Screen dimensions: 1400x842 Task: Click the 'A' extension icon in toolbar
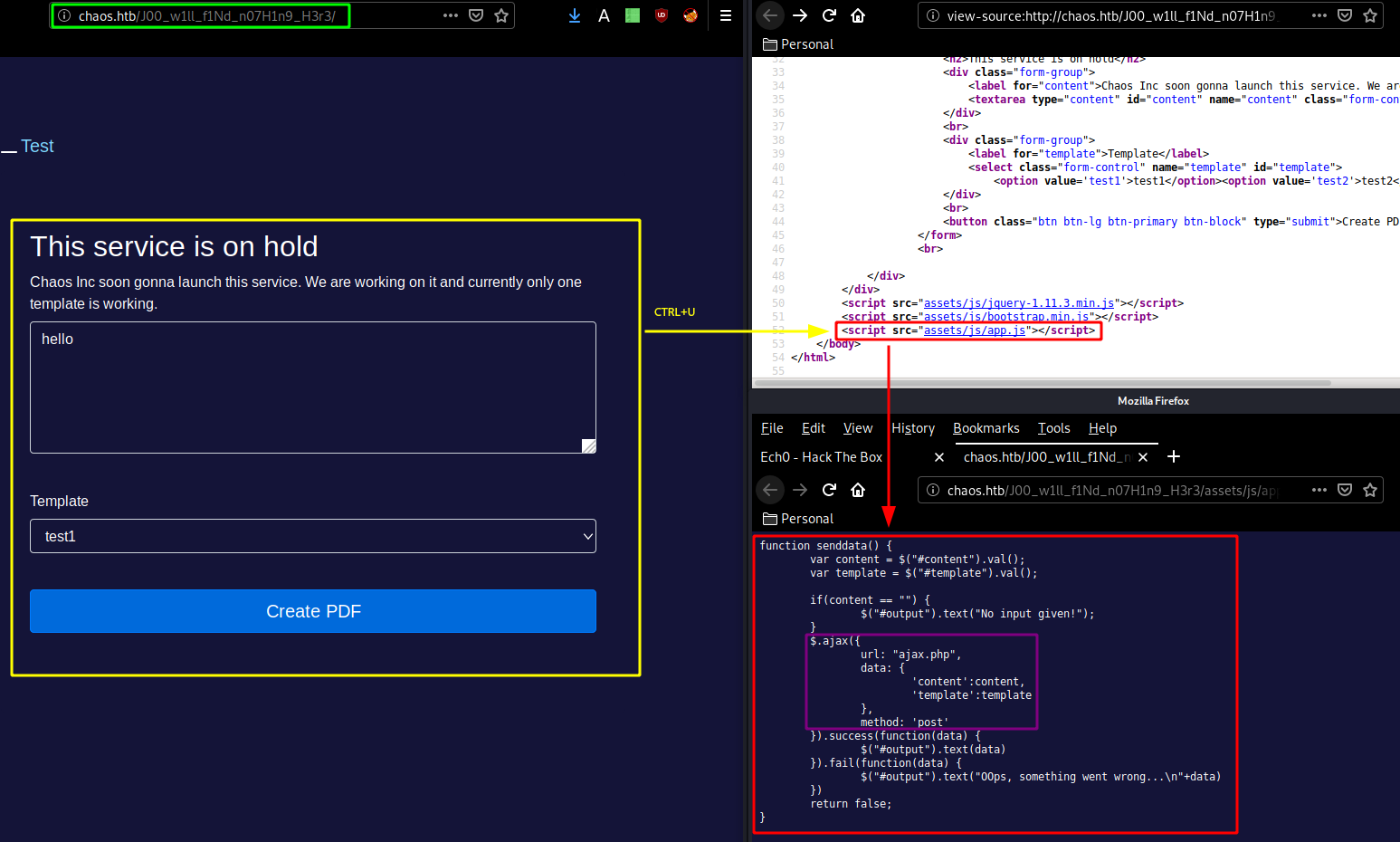click(x=604, y=15)
